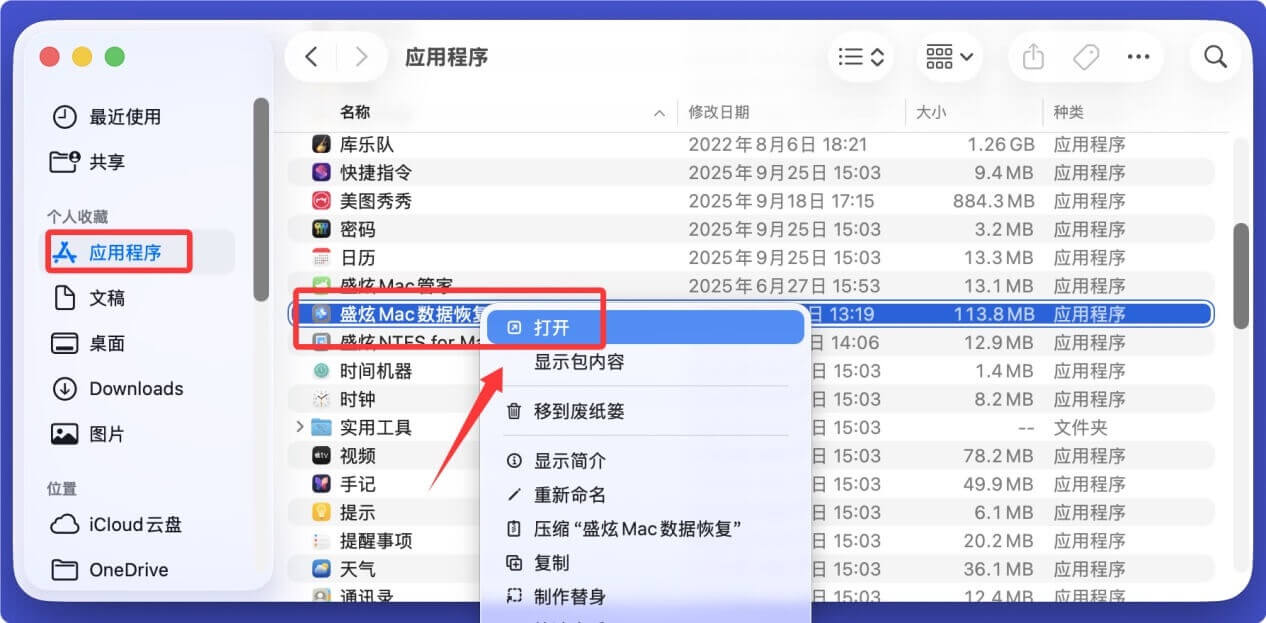
Task: Expand the 实用工具 folder disclosure triangle
Action: 300,426
